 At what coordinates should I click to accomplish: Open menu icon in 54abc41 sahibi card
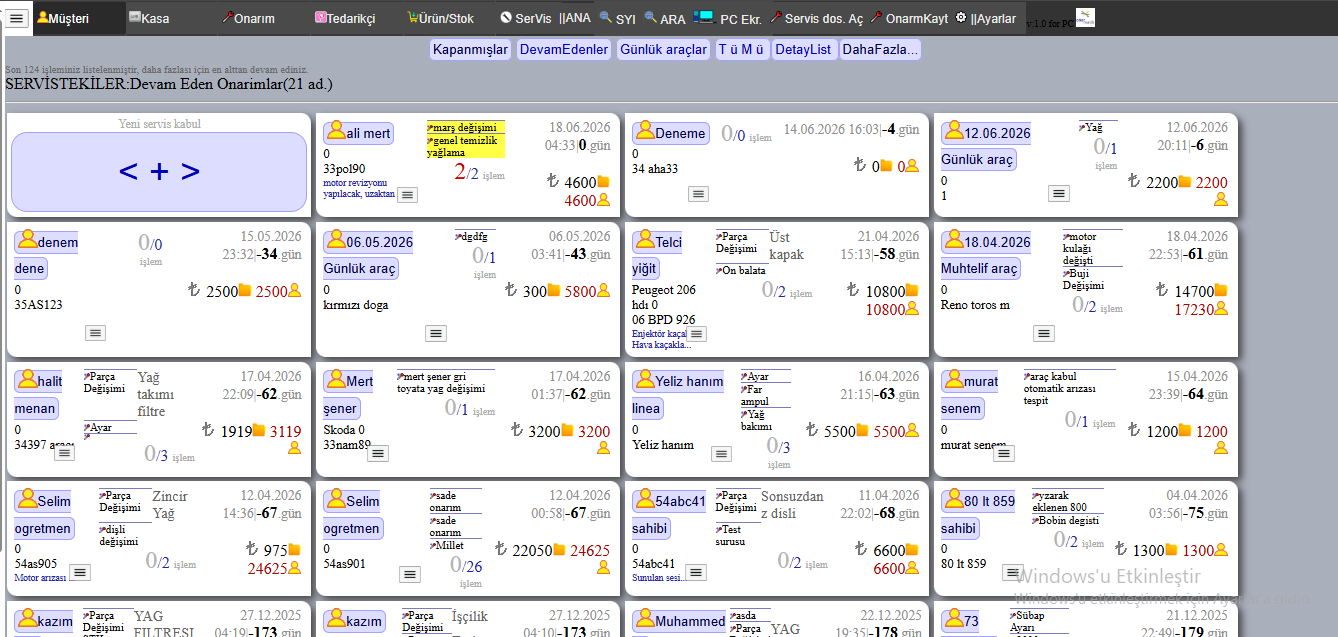[x=697, y=572]
